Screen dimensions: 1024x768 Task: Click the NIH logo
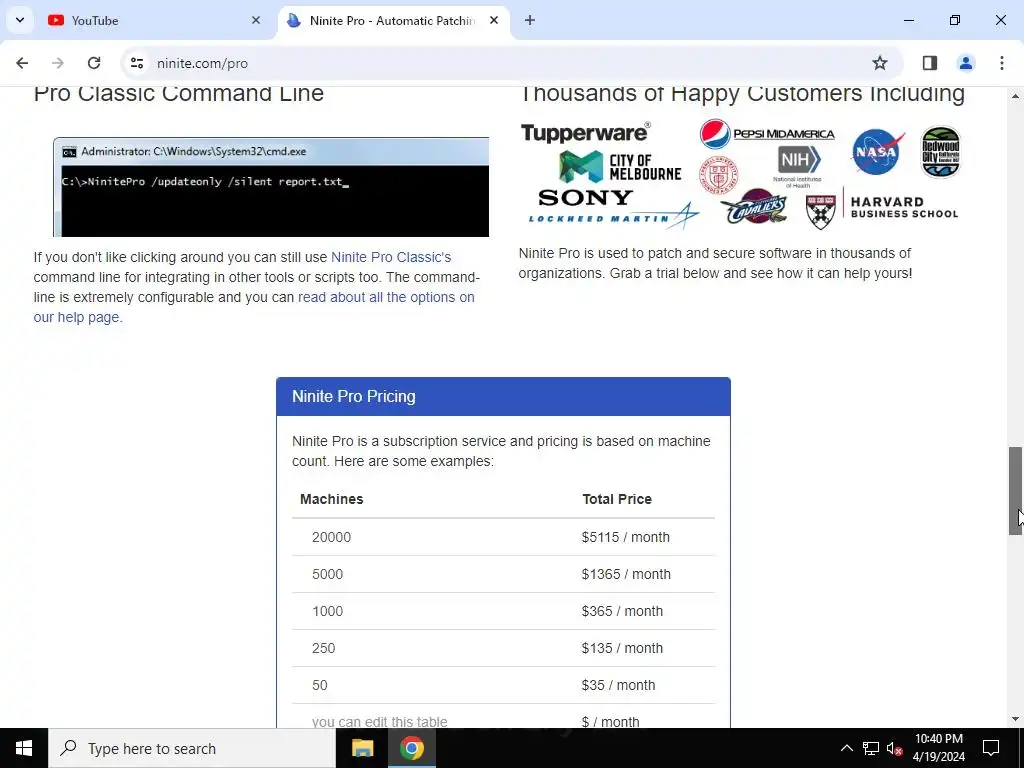coord(799,166)
